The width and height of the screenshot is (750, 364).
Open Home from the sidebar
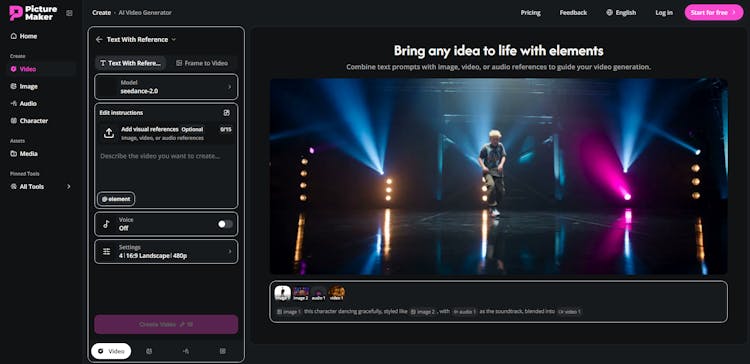[28, 36]
